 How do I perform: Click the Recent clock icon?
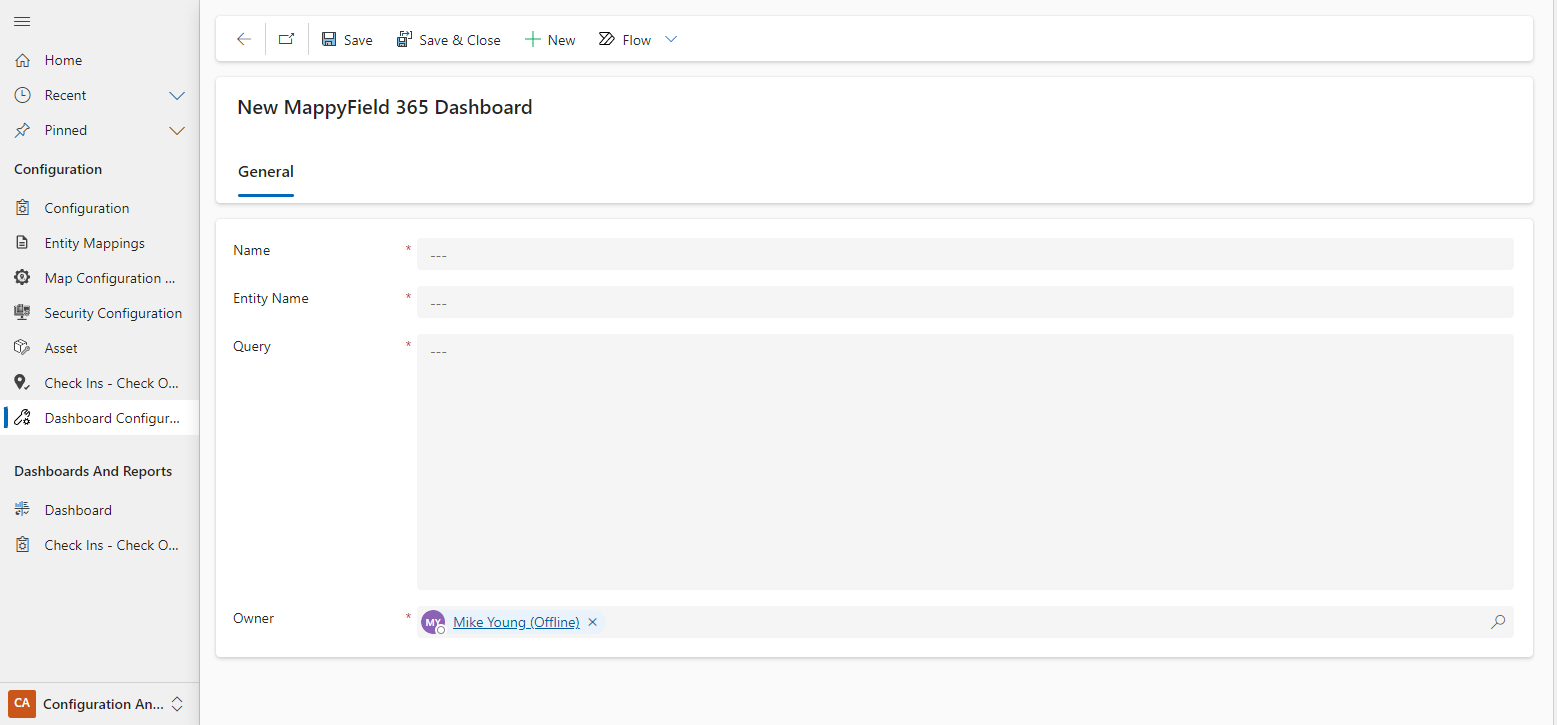pyautogui.click(x=22, y=95)
